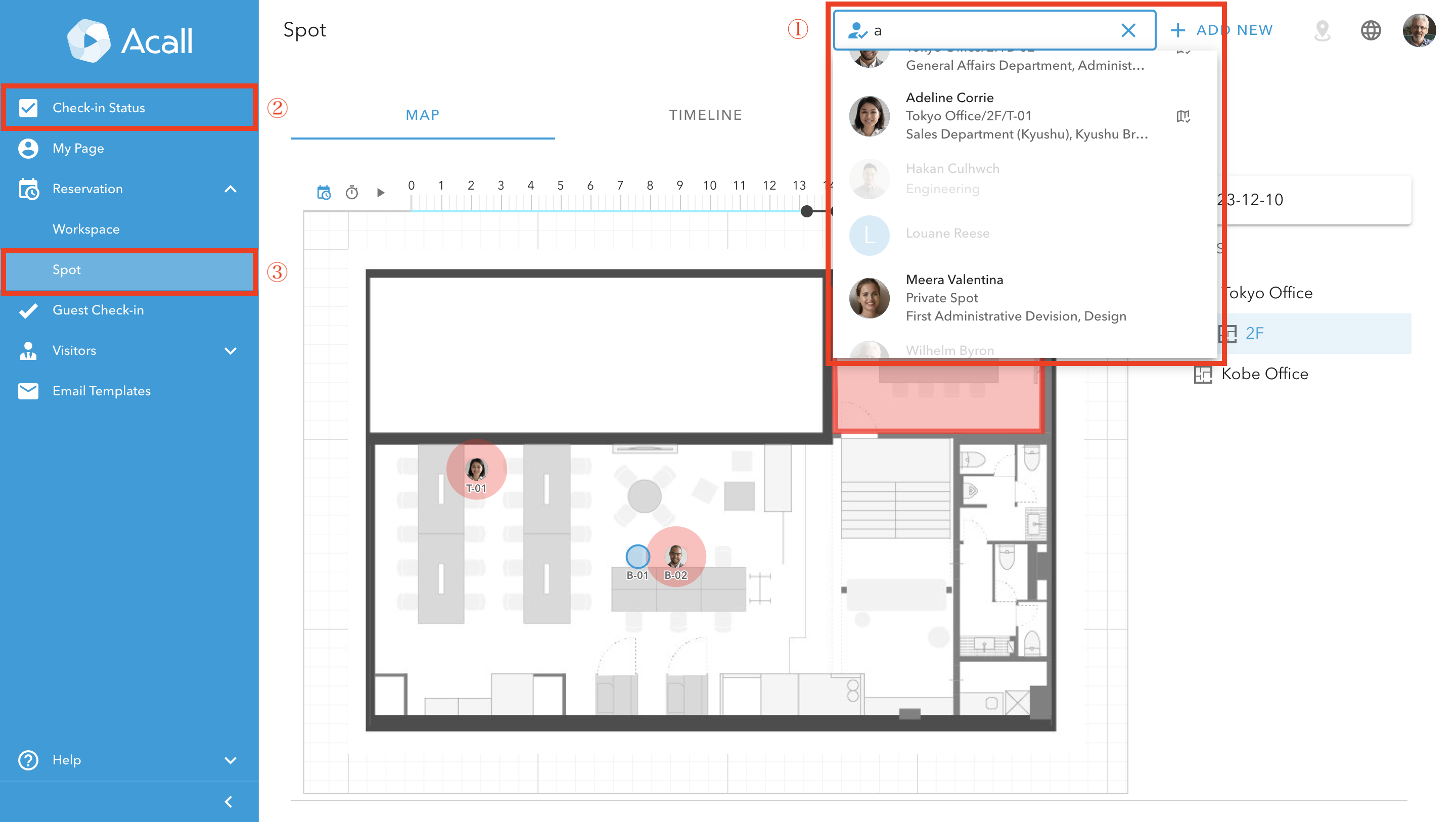Image resolution: width=1456 pixels, height=822 pixels.
Task: Click Meera Valentina's avatar photo
Action: tap(870, 298)
